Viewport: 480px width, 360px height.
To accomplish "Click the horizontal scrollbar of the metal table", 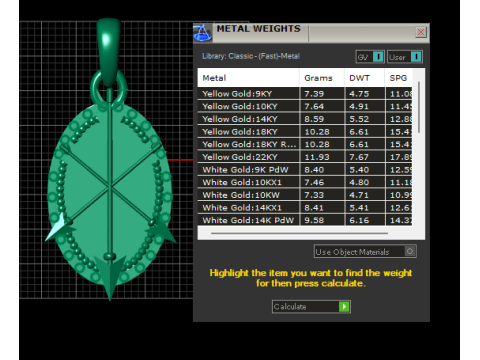I will tap(299, 233).
